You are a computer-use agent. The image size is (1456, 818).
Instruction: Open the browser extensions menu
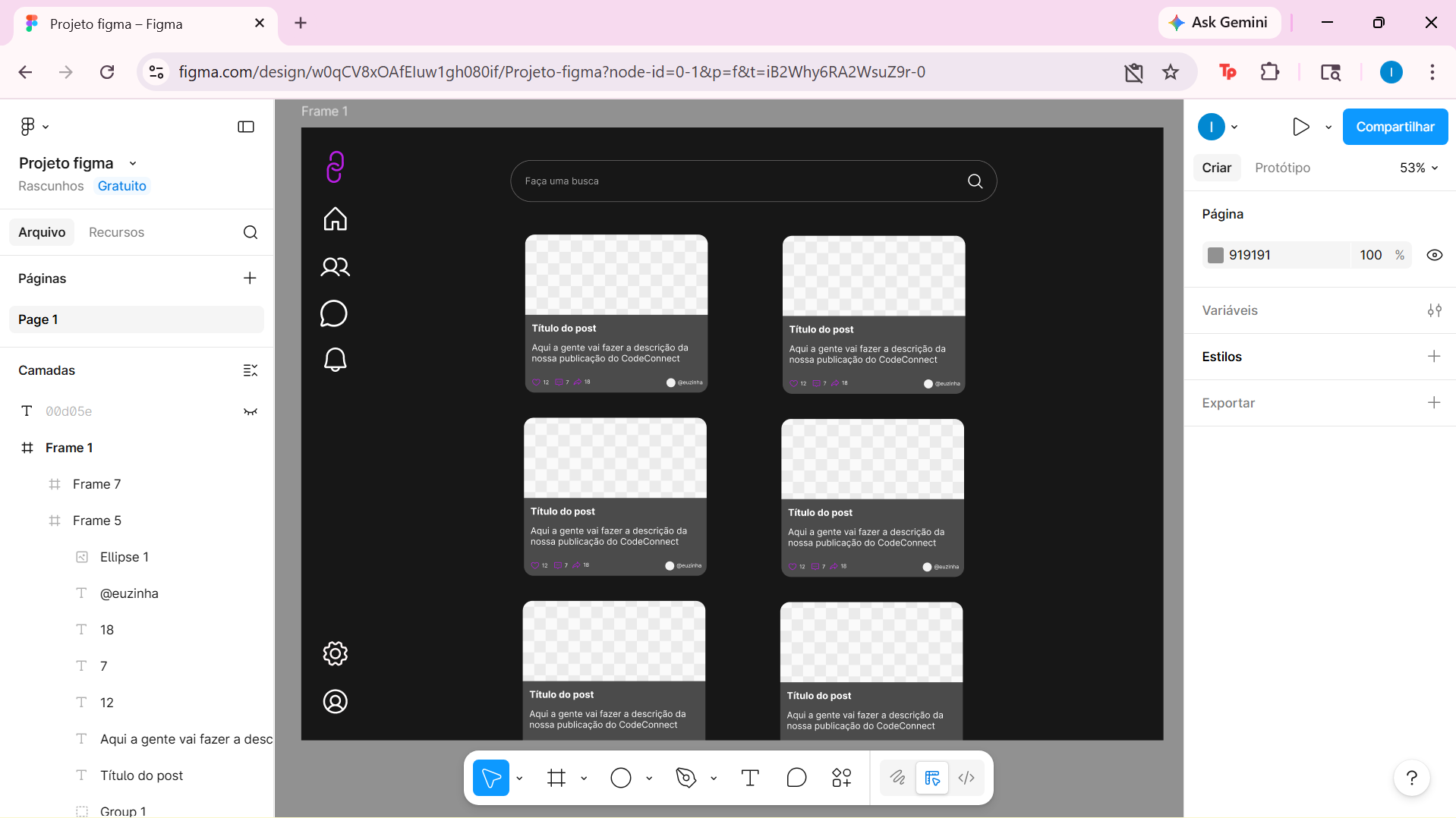(x=1270, y=72)
